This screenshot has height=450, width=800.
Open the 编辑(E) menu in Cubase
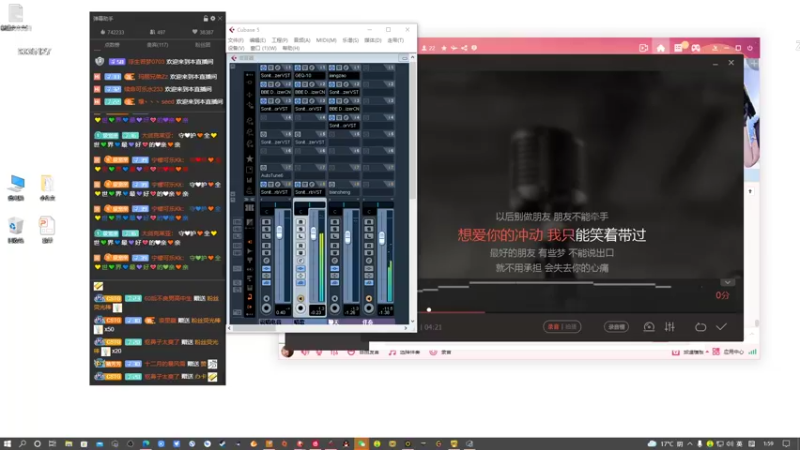tap(258, 40)
